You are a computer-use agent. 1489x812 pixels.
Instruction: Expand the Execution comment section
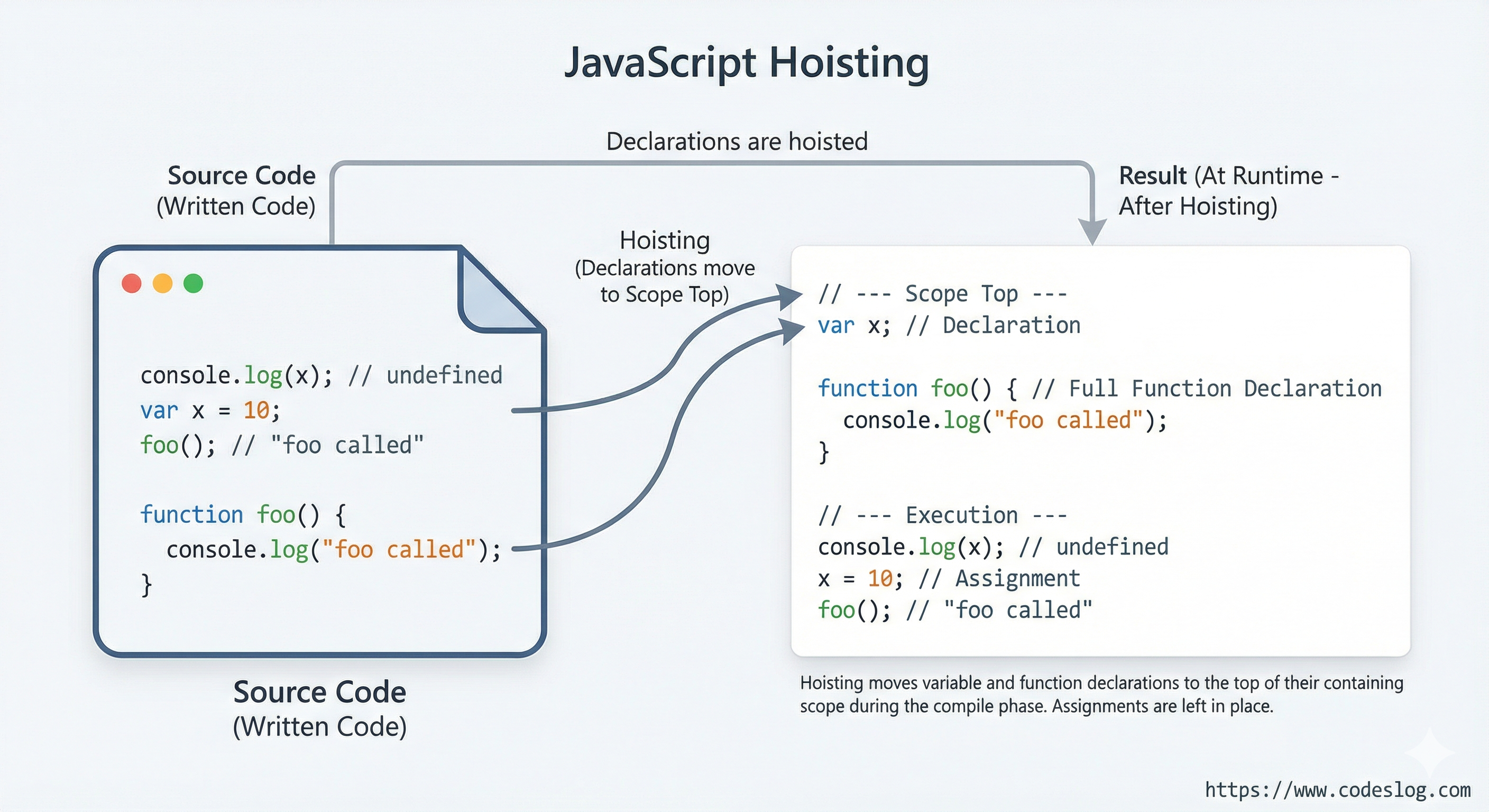coord(942,514)
